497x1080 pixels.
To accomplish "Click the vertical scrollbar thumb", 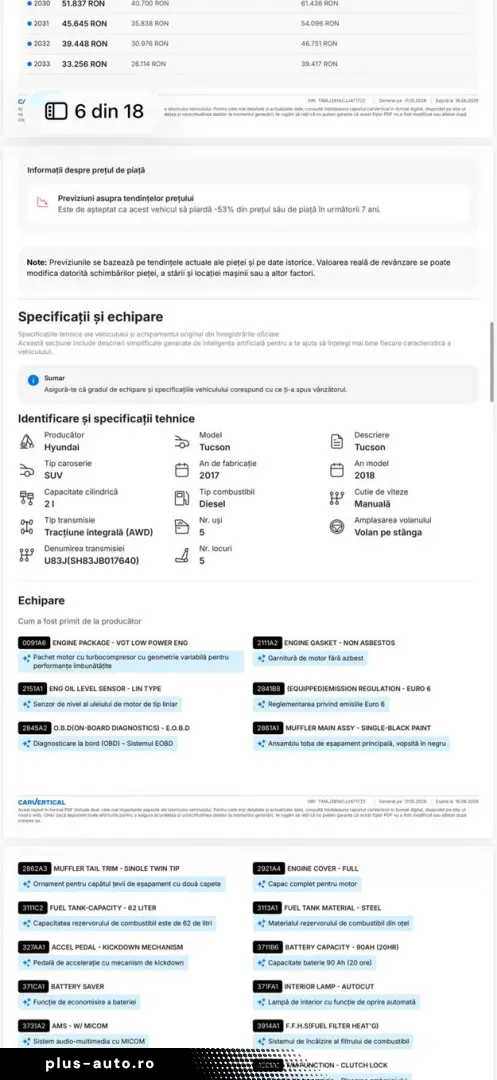I will coord(491,362).
